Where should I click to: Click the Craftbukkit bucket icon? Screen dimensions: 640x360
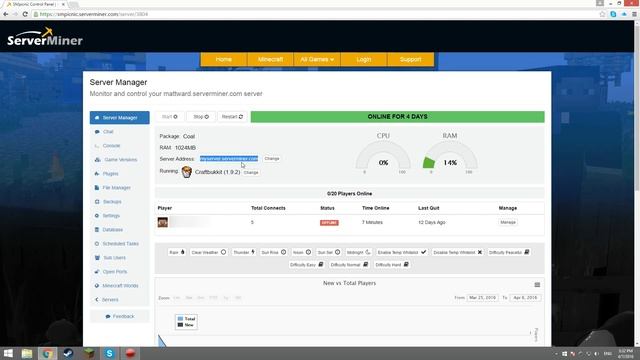[x=187, y=172]
